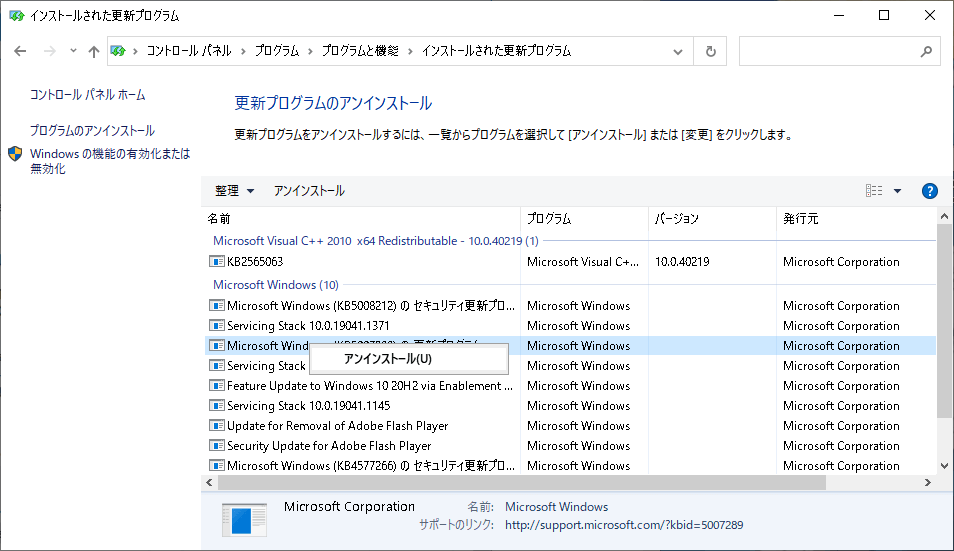
Task: Open コントロール パネル breadcrumb
Action: [189, 51]
